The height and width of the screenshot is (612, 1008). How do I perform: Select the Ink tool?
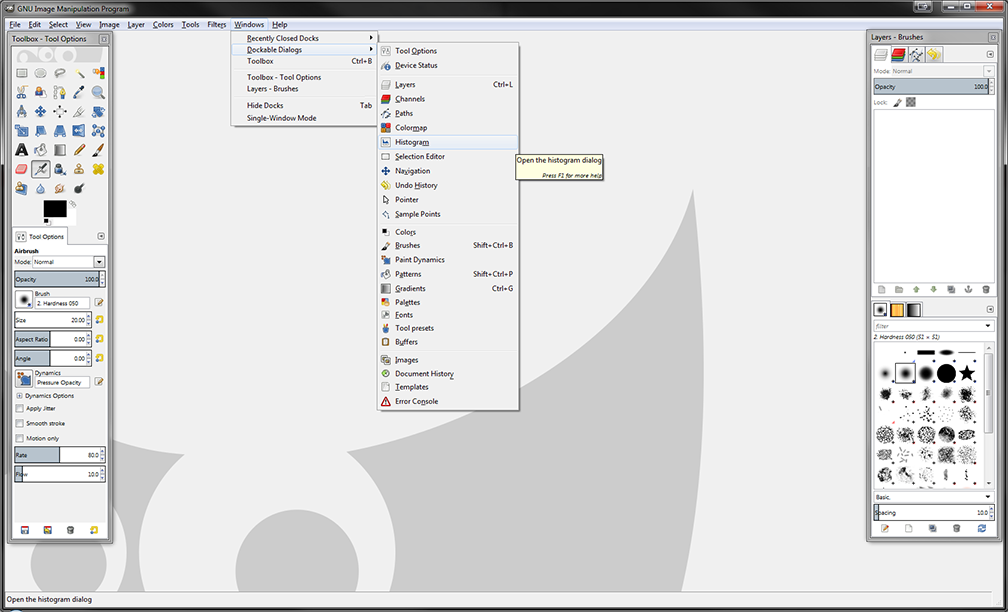(x=60, y=169)
